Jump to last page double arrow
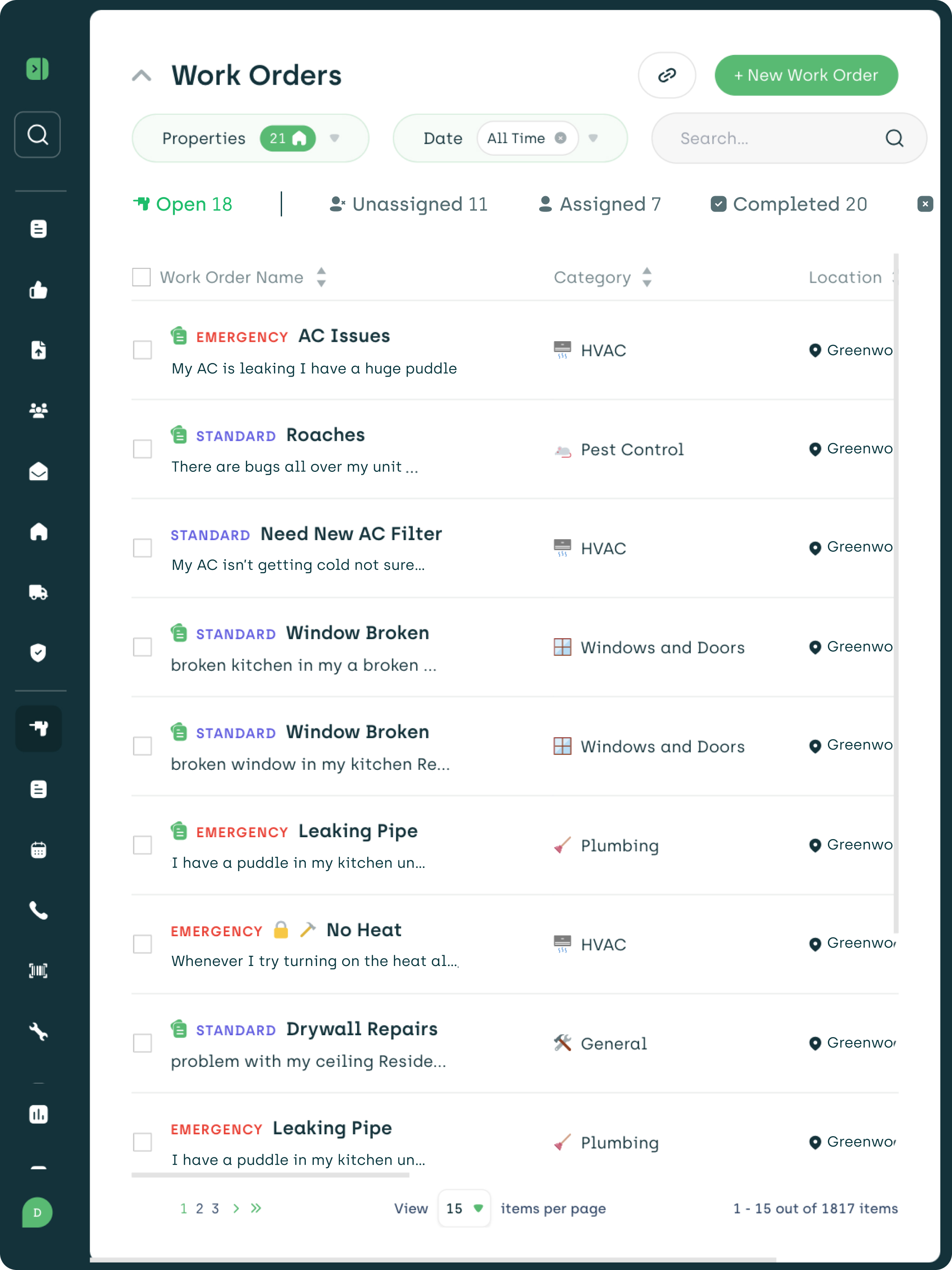The height and width of the screenshot is (1270, 952). coord(256,1209)
